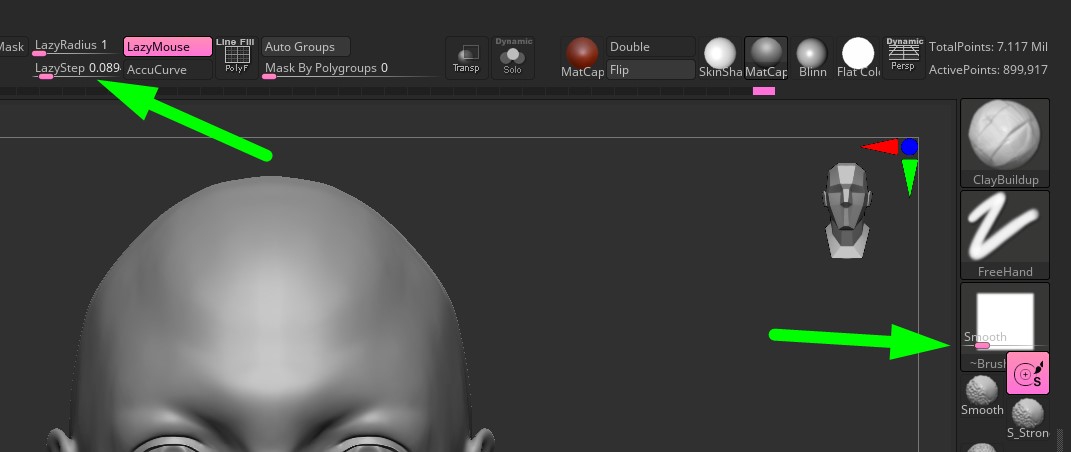Click the AccuCurve button
The image size is (1071, 452).
(x=167, y=70)
